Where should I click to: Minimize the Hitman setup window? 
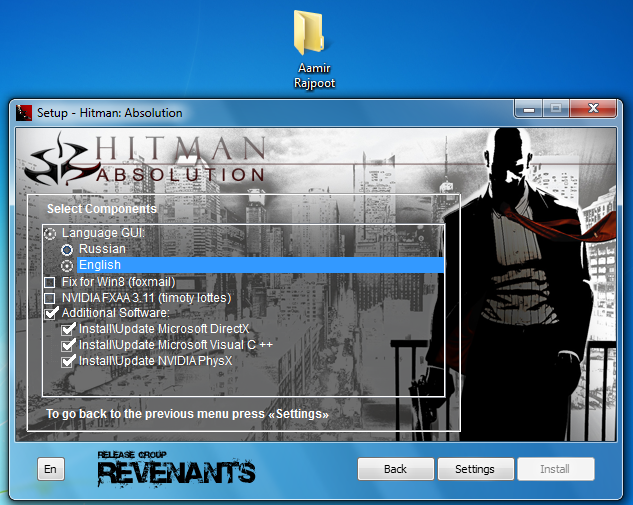pyautogui.click(x=529, y=109)
